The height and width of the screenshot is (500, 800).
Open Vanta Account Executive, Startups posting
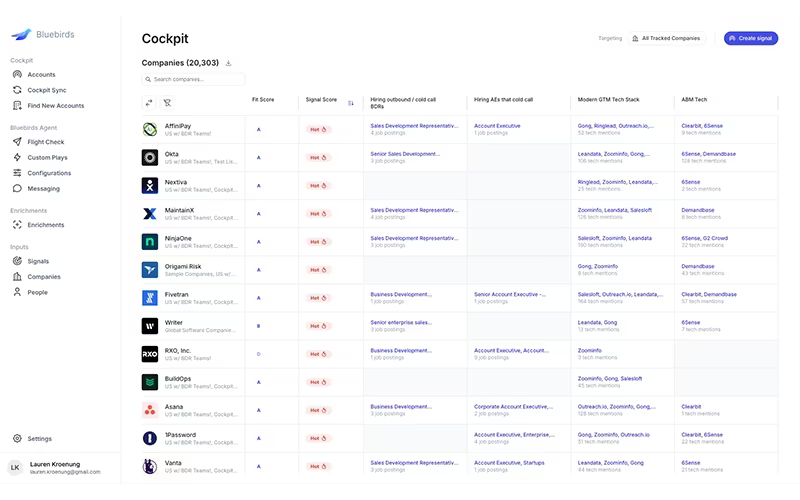coord(509,463)
